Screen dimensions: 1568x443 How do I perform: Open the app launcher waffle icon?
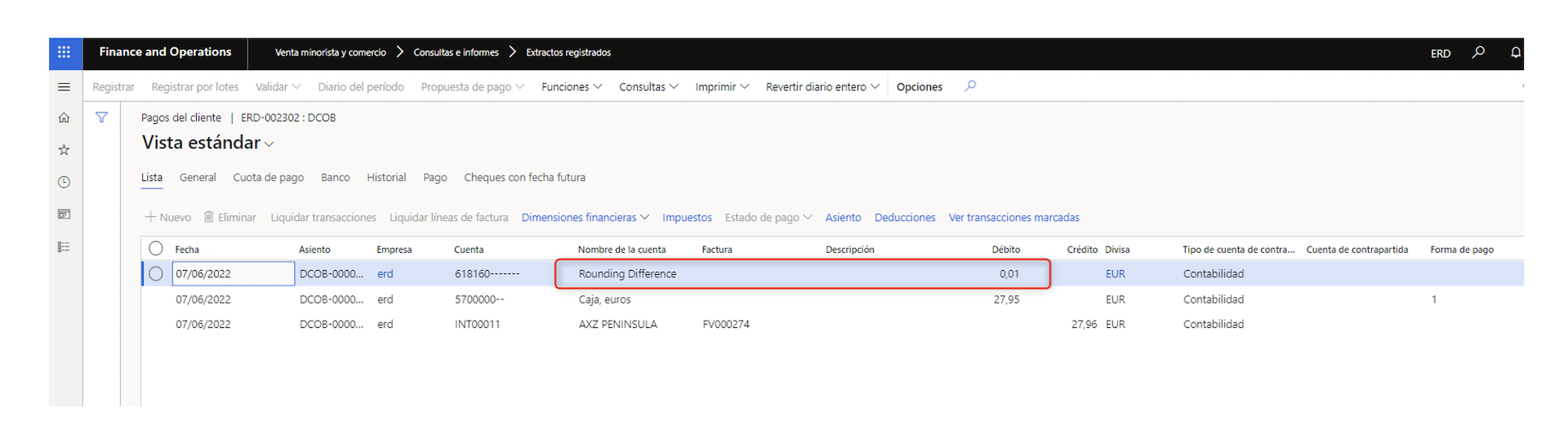pyautogui.click(x=64, y=52)
